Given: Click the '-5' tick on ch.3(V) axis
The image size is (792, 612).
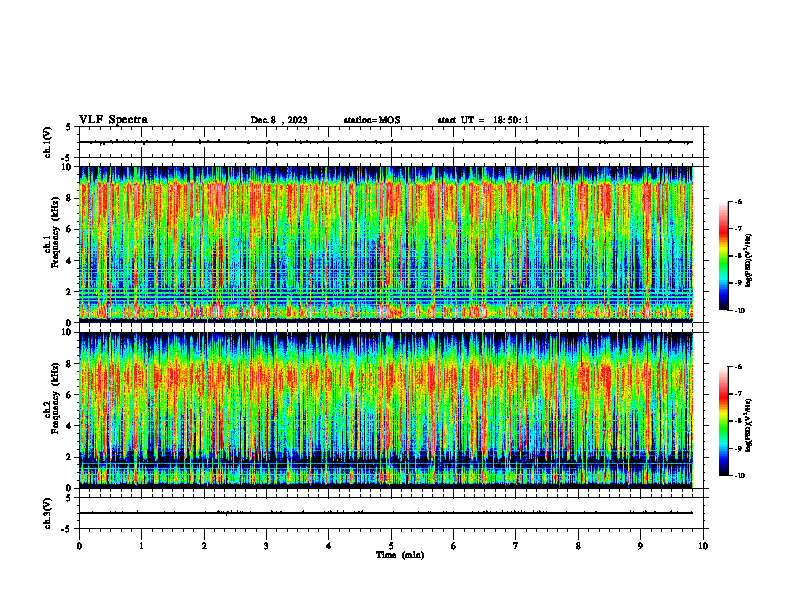Looking at the screenshot, I should pos(67,529).
